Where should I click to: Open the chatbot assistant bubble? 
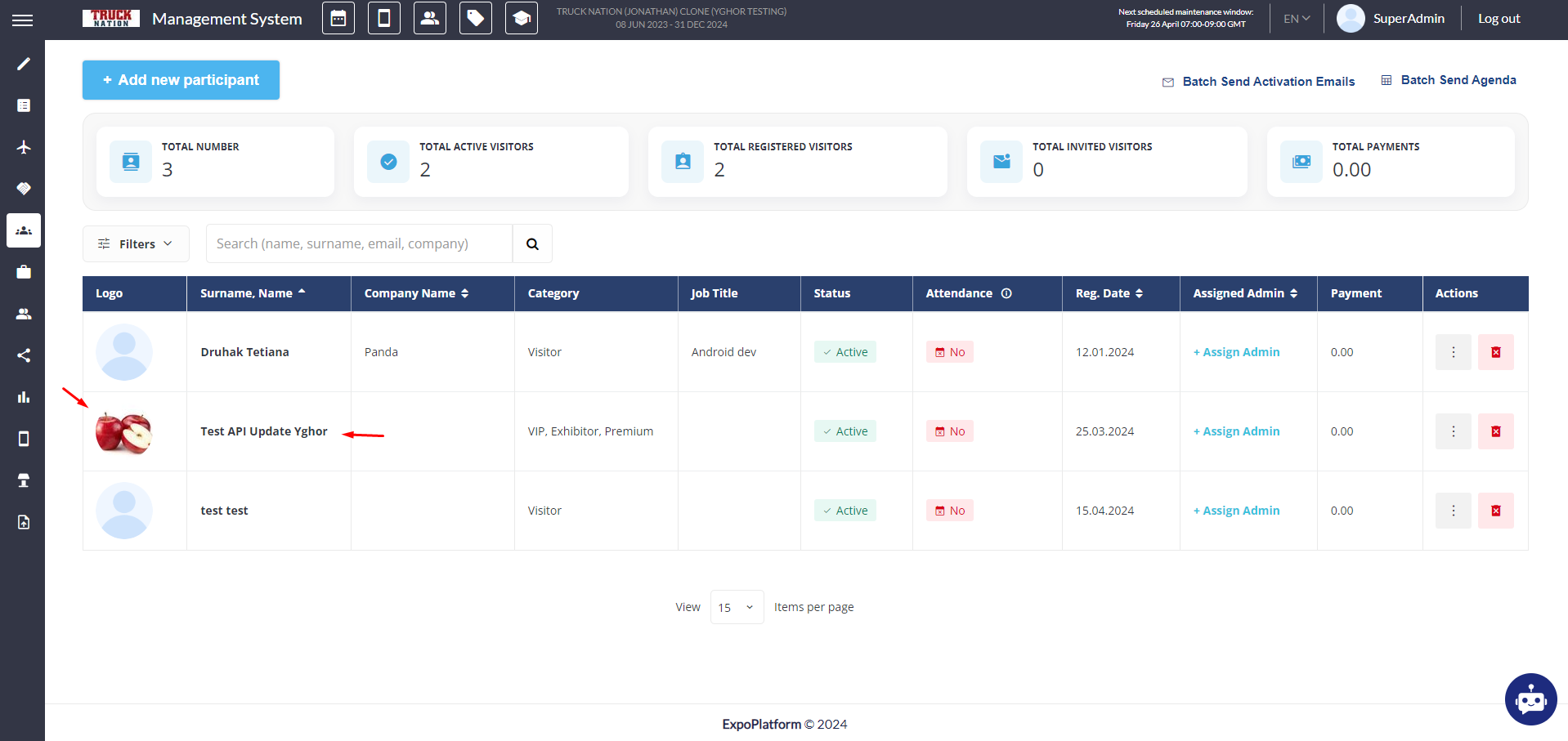pyautogui.click(x=1530, y=699)
